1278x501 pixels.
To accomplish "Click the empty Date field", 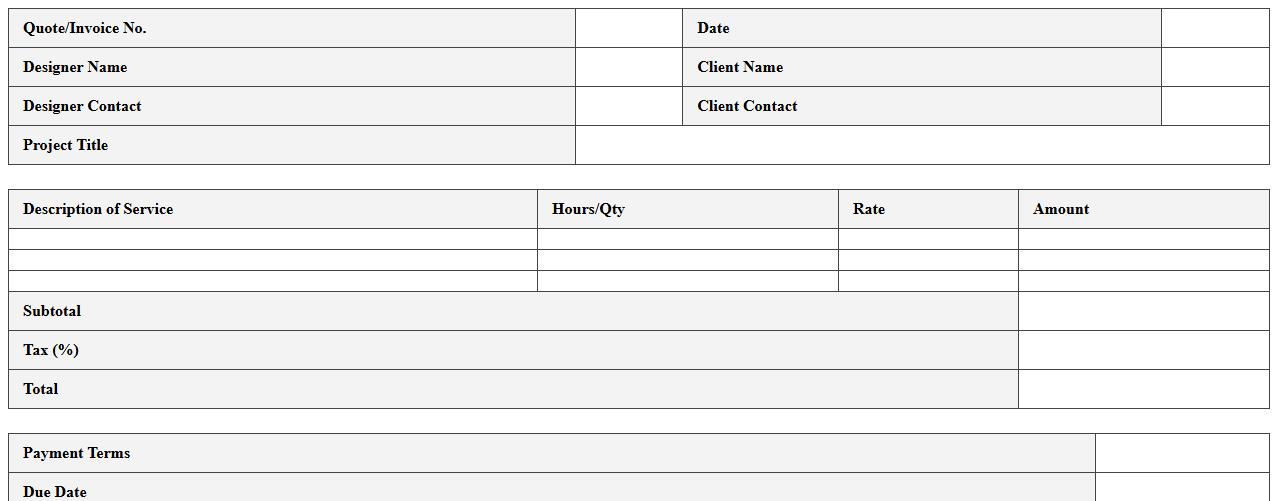I will pyautogui.click(x=1214, y=28).
